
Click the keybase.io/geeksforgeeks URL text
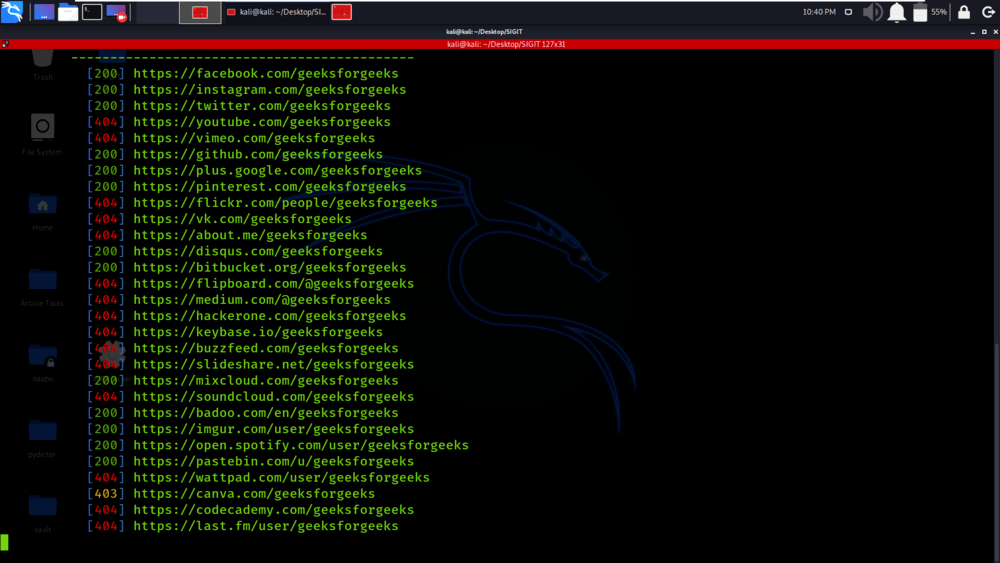tap(258, 332)
